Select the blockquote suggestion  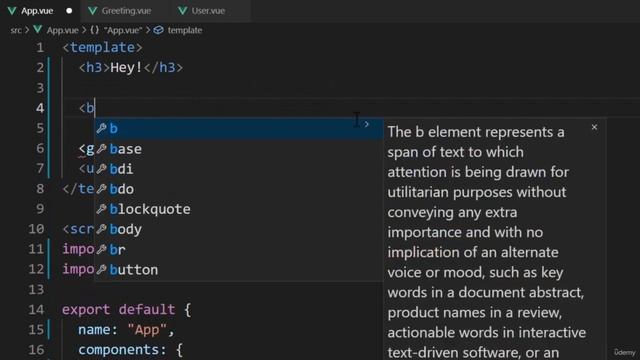click(x=239, y=209)
